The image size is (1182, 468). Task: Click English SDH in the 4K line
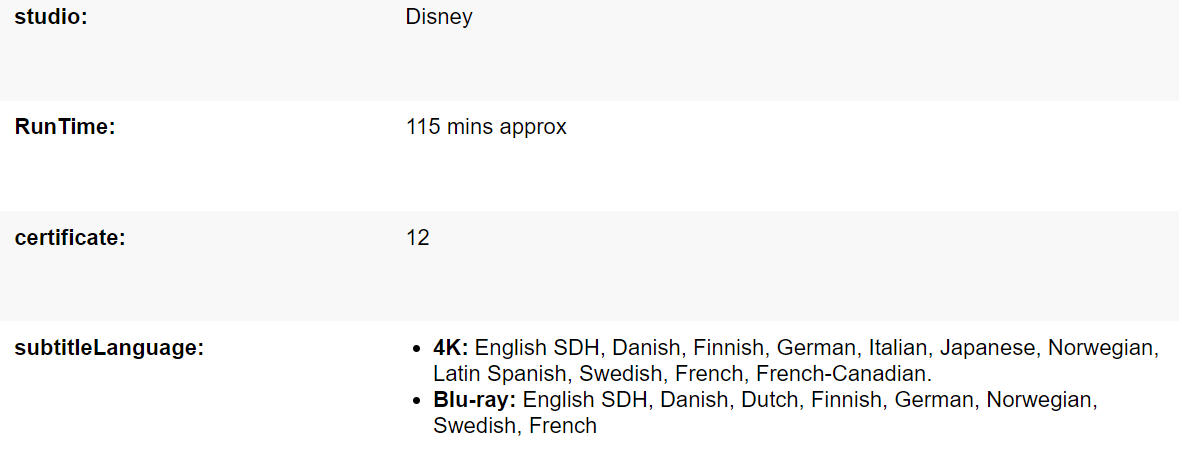pyautogui.click(x=536, y=349)
